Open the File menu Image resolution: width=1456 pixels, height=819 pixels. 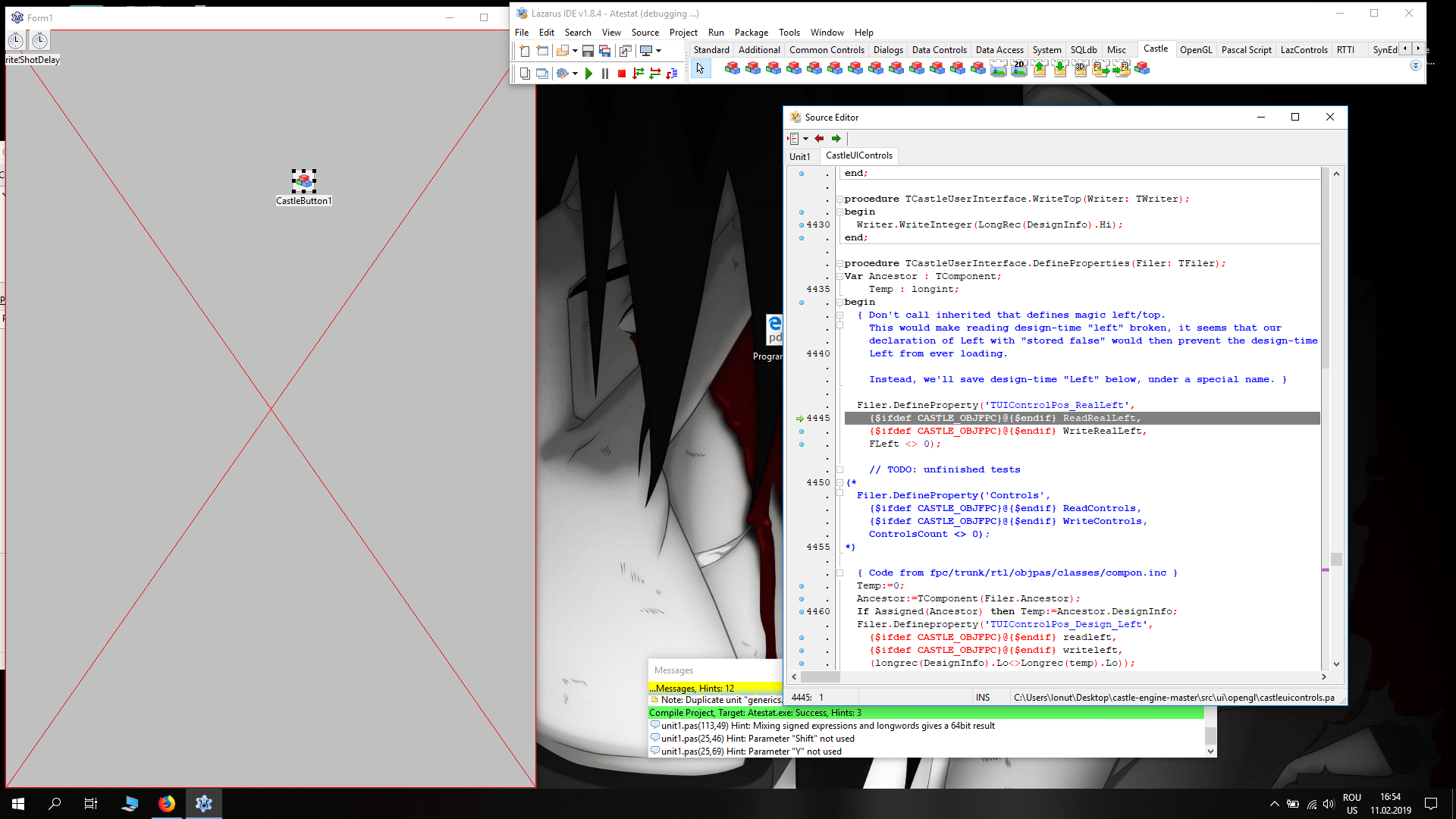tap(522, 33)
